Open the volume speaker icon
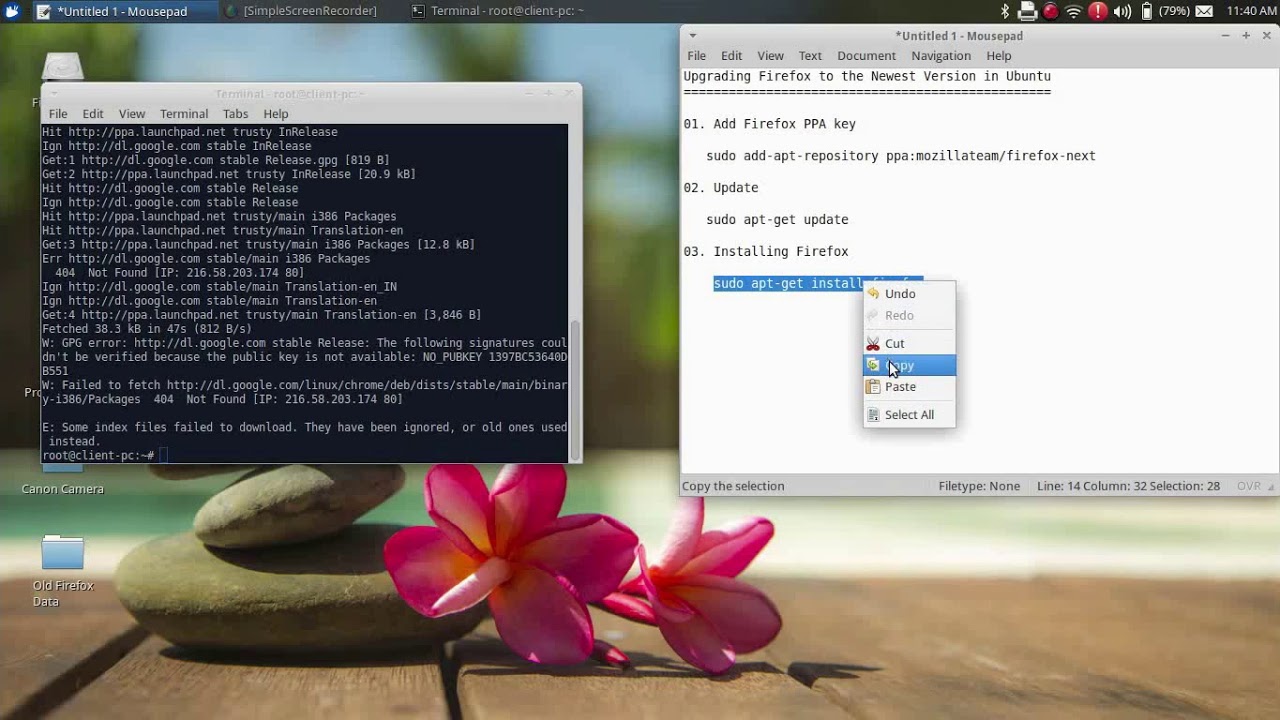1280x720 pixels. 1122,11
